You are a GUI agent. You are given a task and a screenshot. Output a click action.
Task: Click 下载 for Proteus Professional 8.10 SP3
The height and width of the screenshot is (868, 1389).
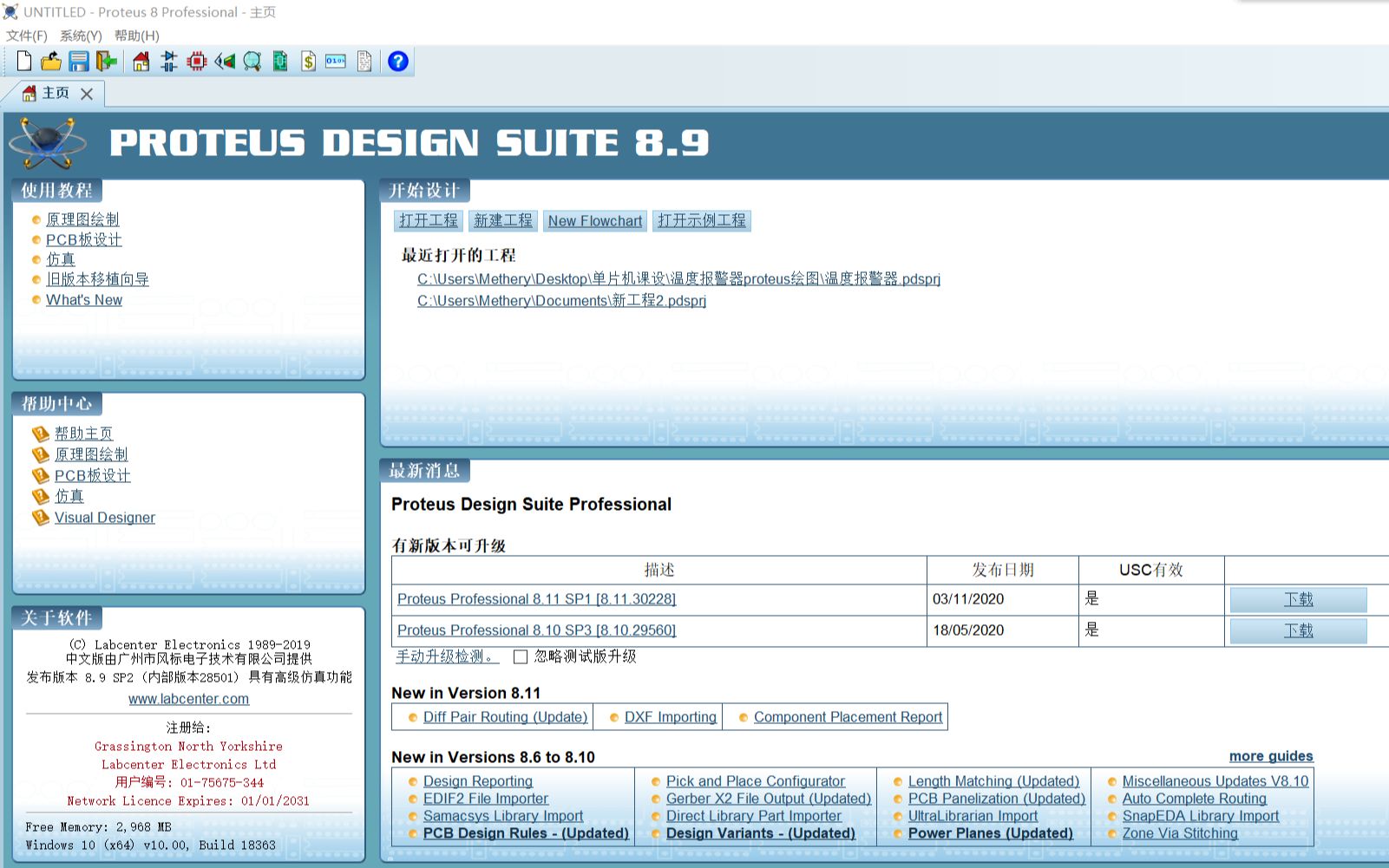[x=1299, y=630]
